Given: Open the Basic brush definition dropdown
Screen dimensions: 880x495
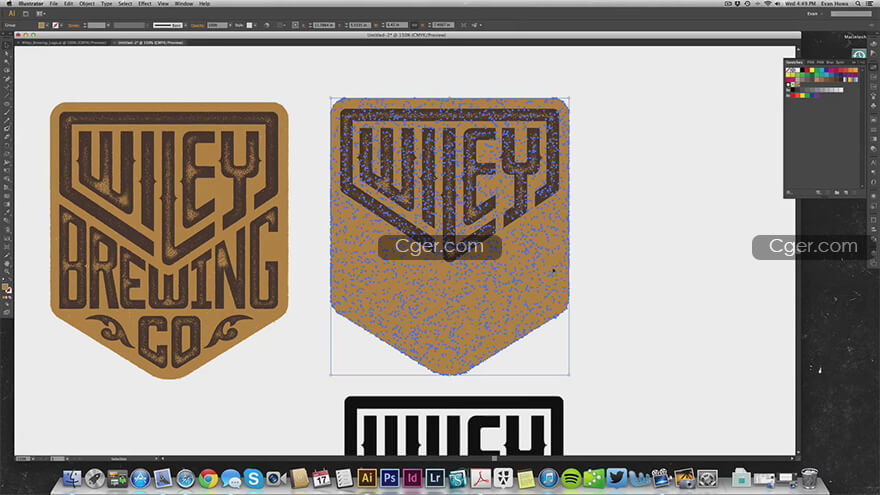Looking at the screenshot, I should click(185, 25).
